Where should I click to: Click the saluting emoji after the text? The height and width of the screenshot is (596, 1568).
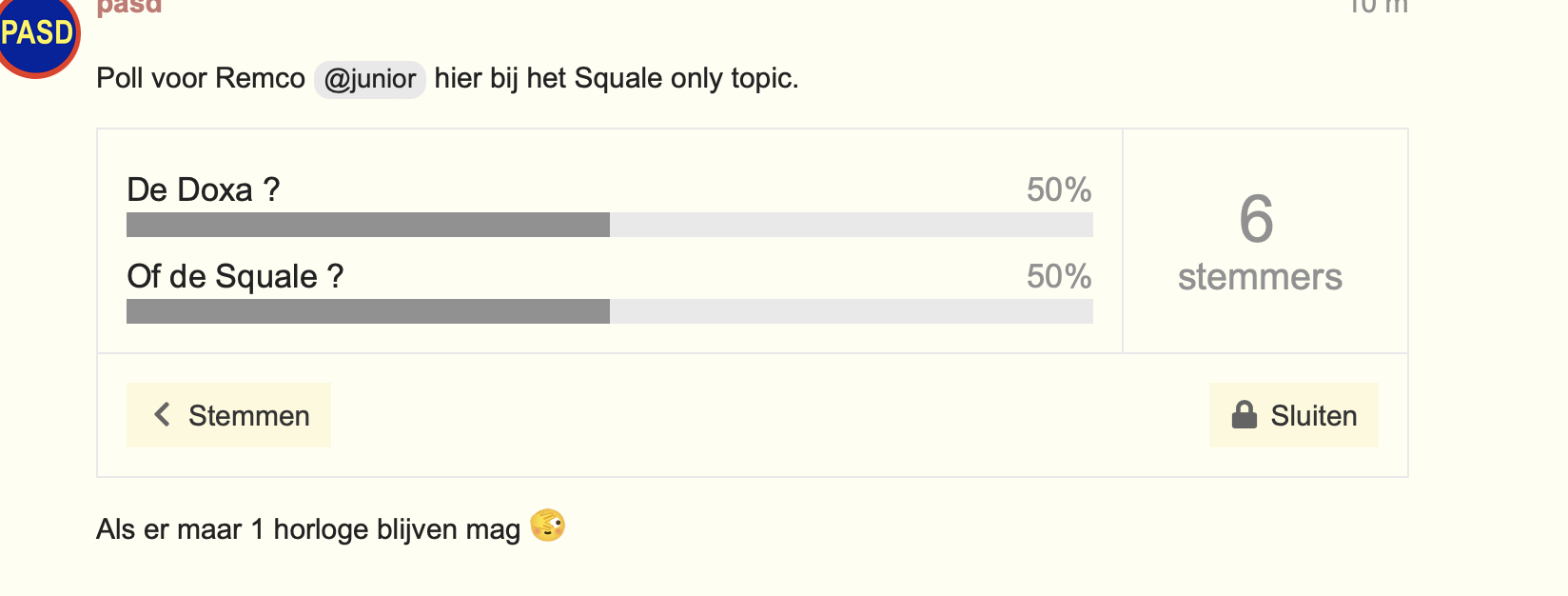[548, 526]
